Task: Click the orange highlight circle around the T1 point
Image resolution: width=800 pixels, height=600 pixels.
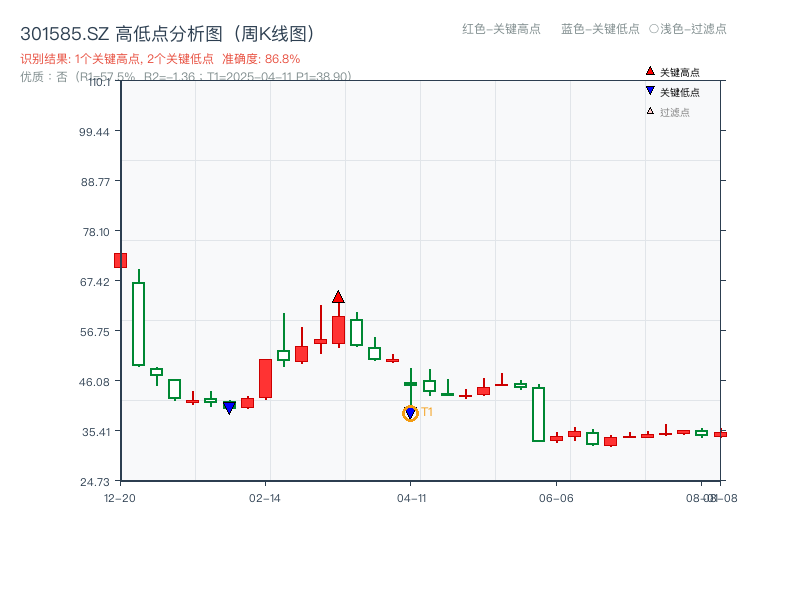Action: [410, 413]
